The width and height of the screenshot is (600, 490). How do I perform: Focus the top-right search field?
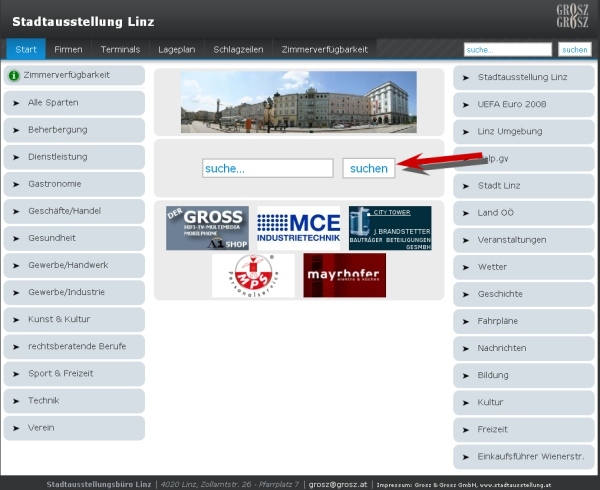point(508,50)
